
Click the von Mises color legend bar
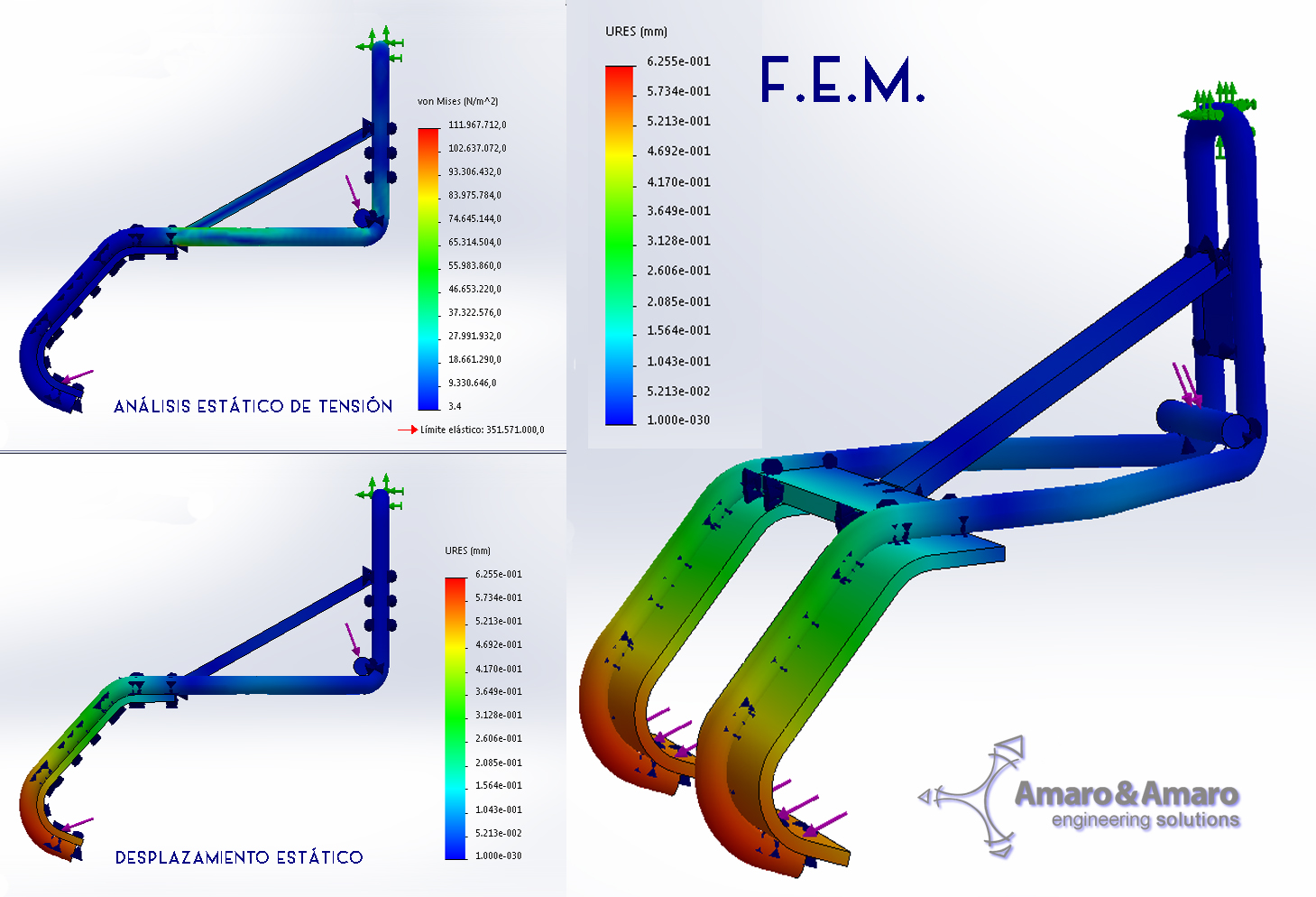pos(428,268)
